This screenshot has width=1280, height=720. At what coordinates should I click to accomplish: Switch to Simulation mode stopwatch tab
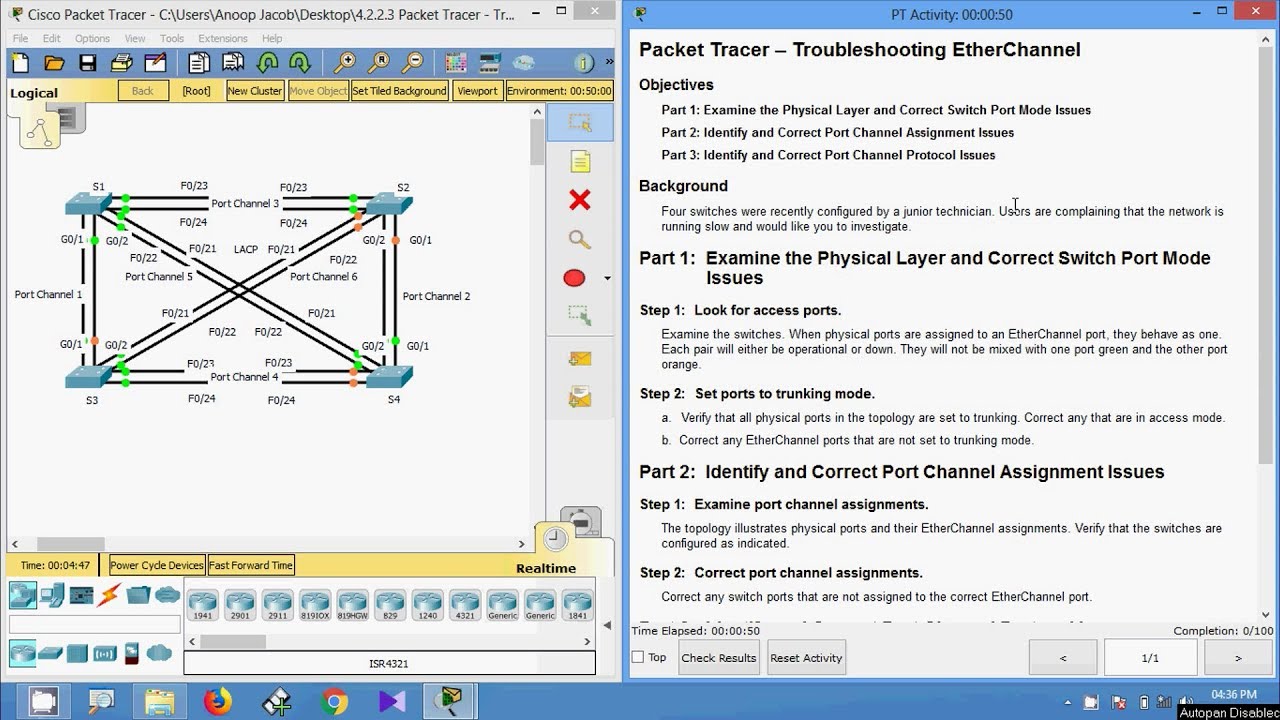[x=581, y=522]
